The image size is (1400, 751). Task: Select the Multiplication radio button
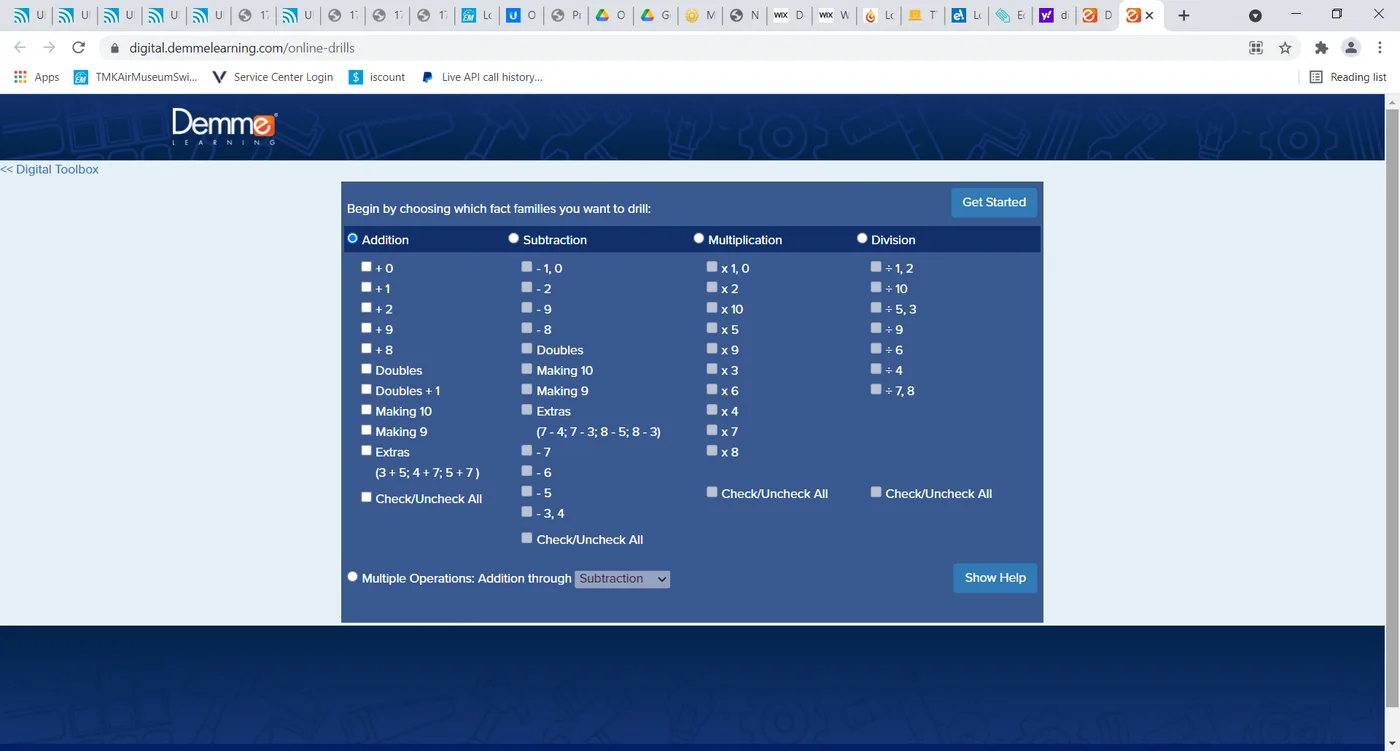(699, 239)
